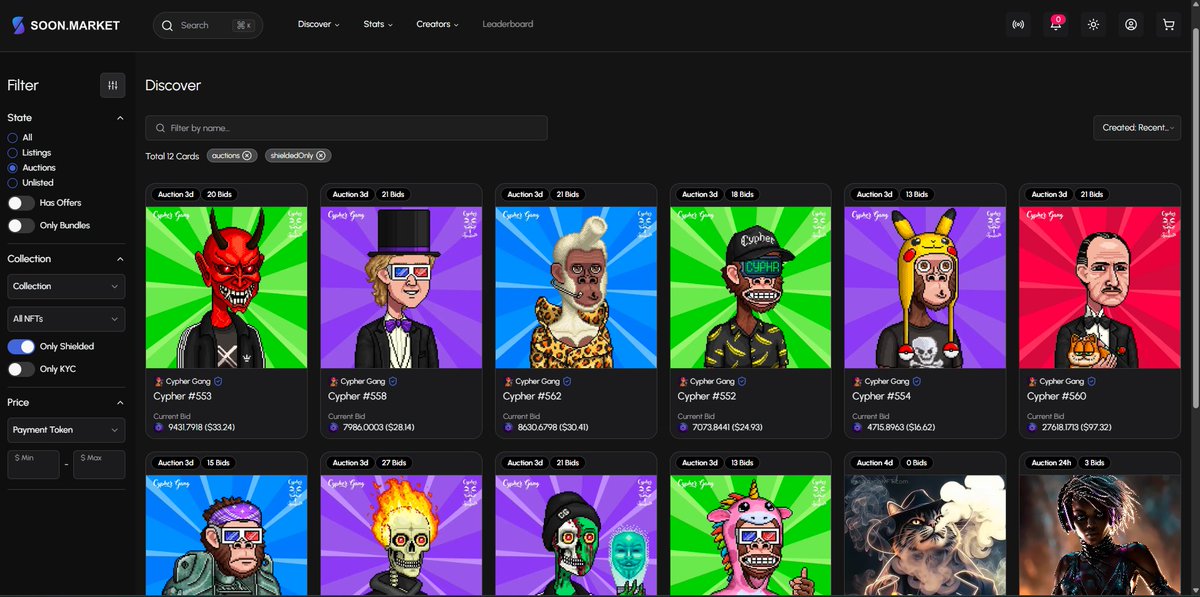Image resolution: width=1200 pixels, height=597 pixels.
Task: Open the Payment Token dropdown
Action: 66,430
